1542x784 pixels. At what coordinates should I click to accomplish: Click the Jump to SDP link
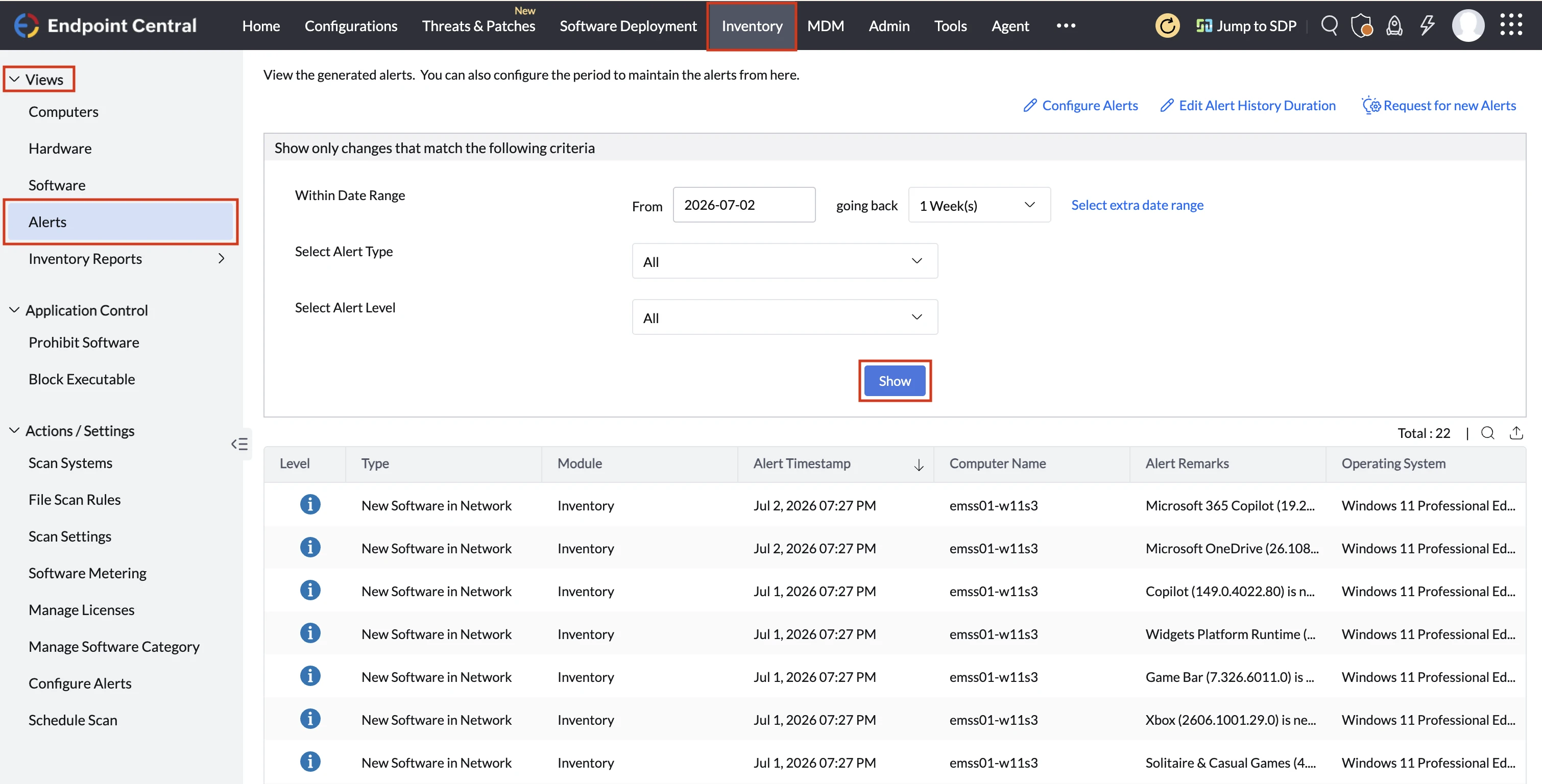point(1246,26)
